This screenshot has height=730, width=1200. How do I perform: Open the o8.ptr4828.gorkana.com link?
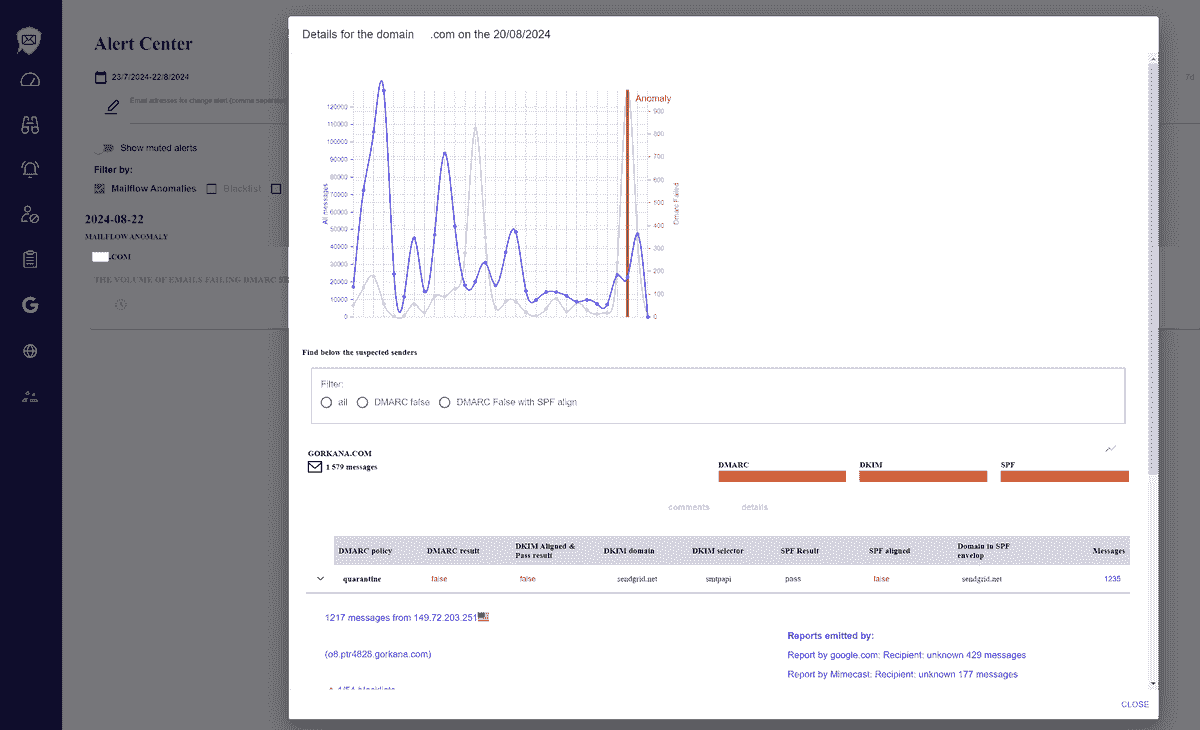[378, 654]
